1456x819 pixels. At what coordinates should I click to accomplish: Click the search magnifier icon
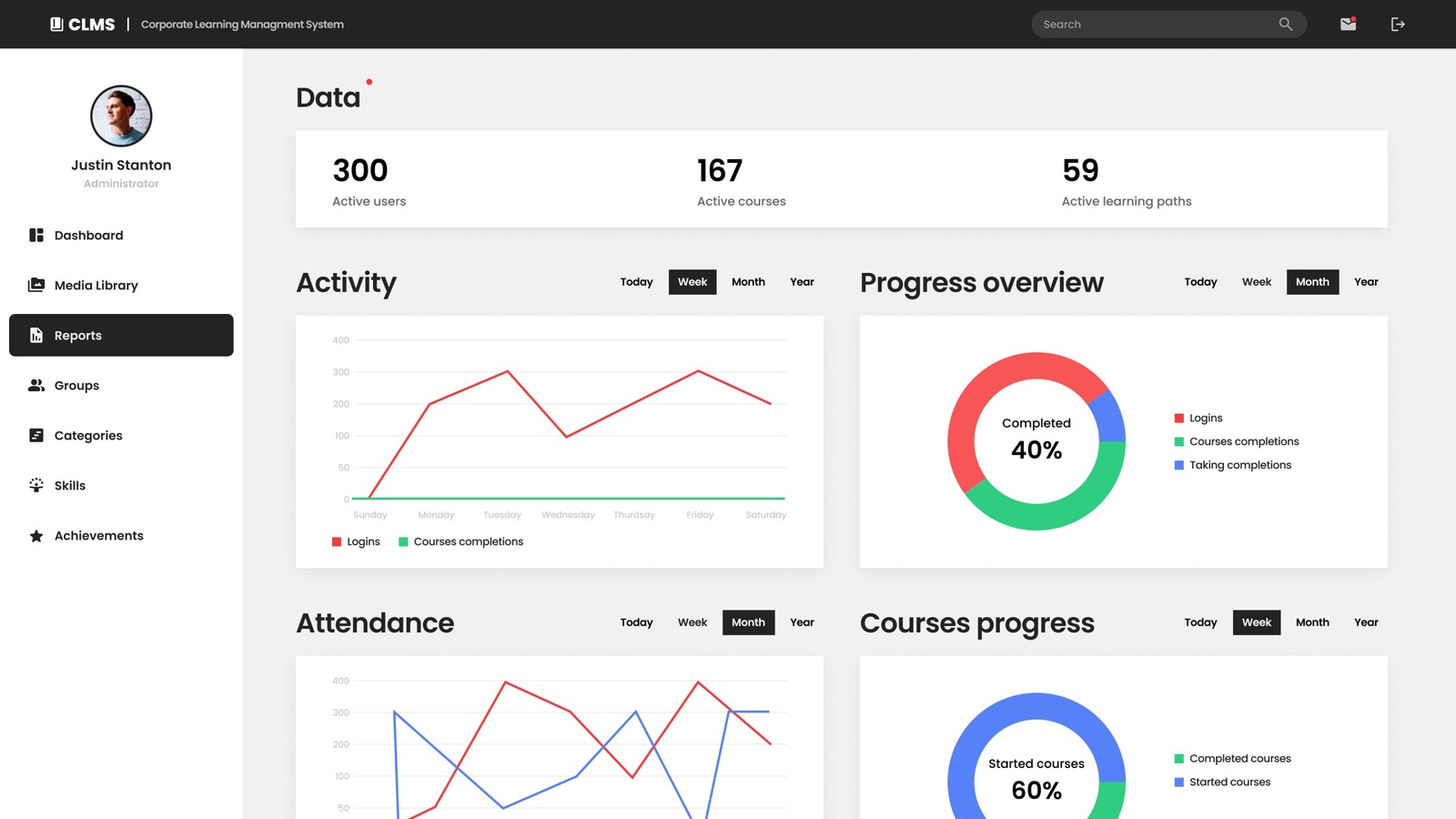tap(1285, 25)
